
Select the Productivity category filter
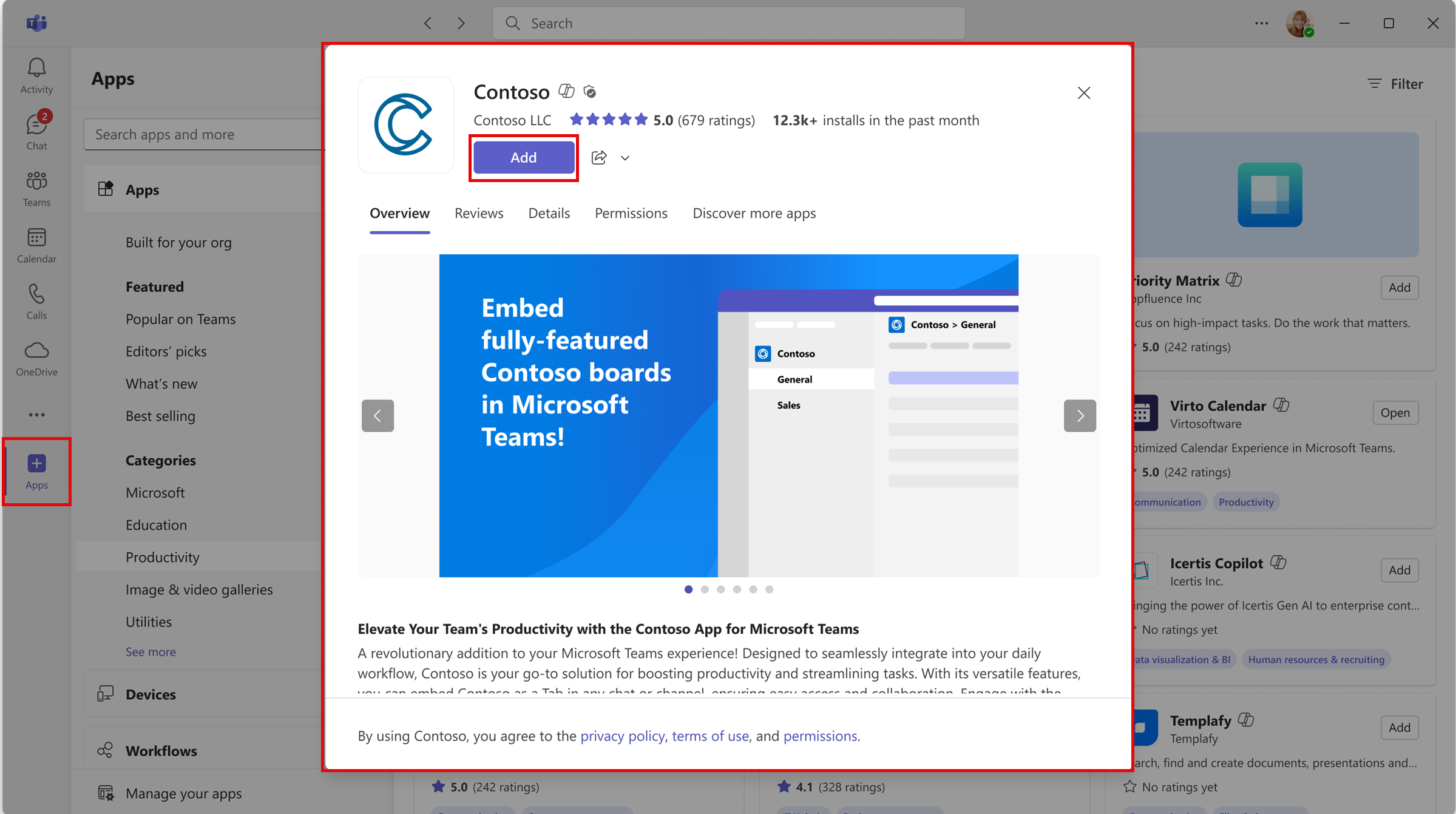pos(162,557)
